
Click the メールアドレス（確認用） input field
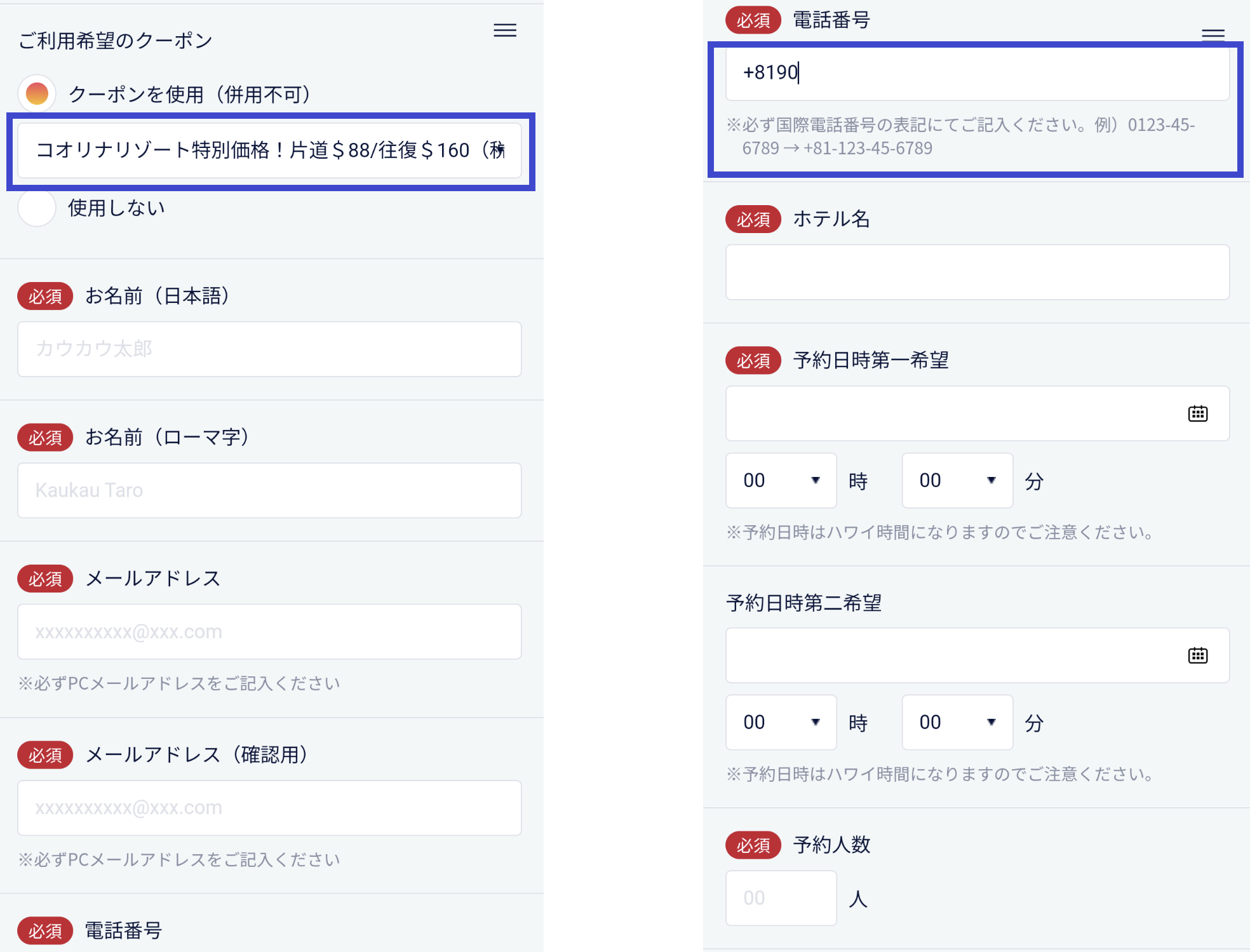[269, 808]
